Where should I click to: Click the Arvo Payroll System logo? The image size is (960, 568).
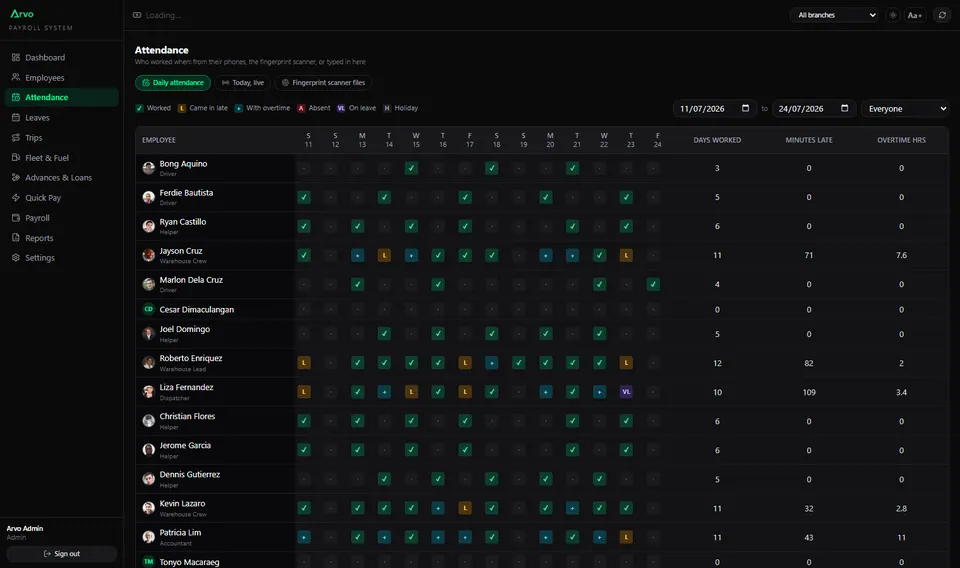(40, 20)
